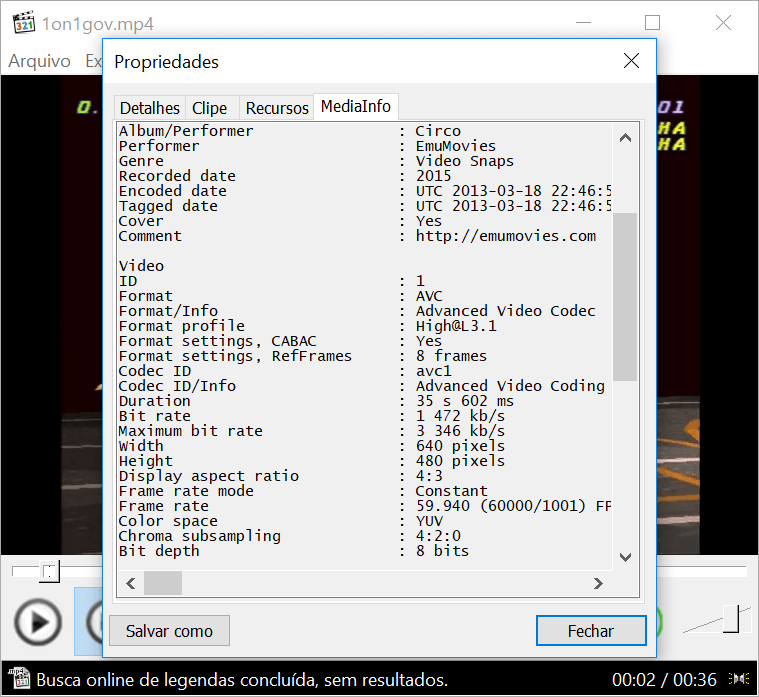Click the Salvar como button

pos(169,631)
